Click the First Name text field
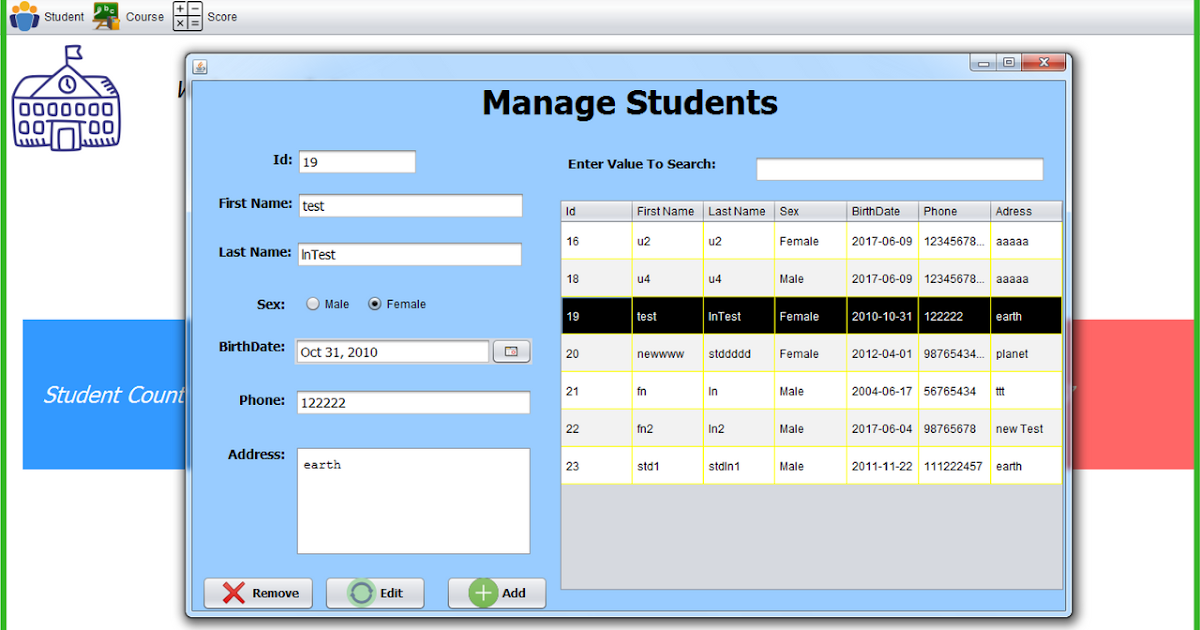The height and width of the screenshot is (630, 1200). (410, 205)
